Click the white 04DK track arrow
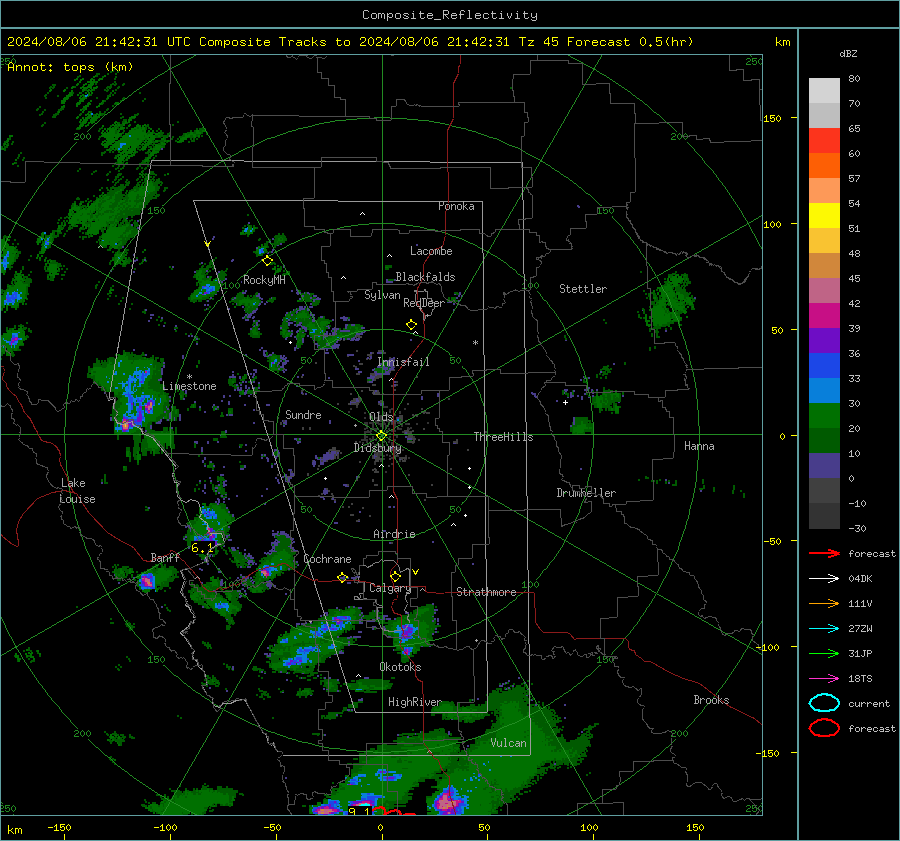 pos(824,579)
